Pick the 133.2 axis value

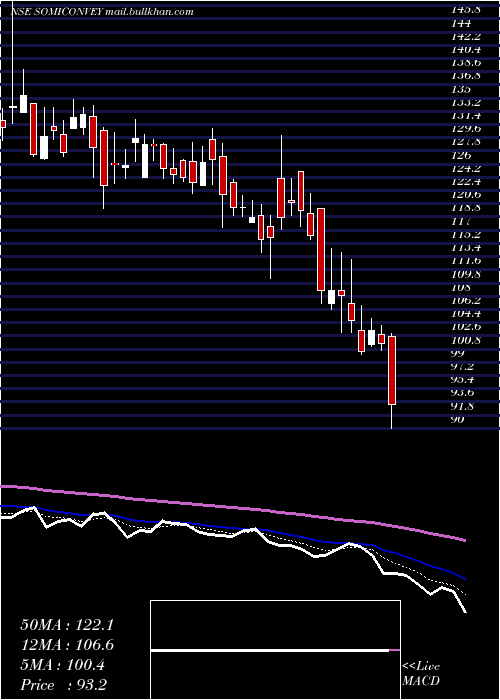pos(468,102)
